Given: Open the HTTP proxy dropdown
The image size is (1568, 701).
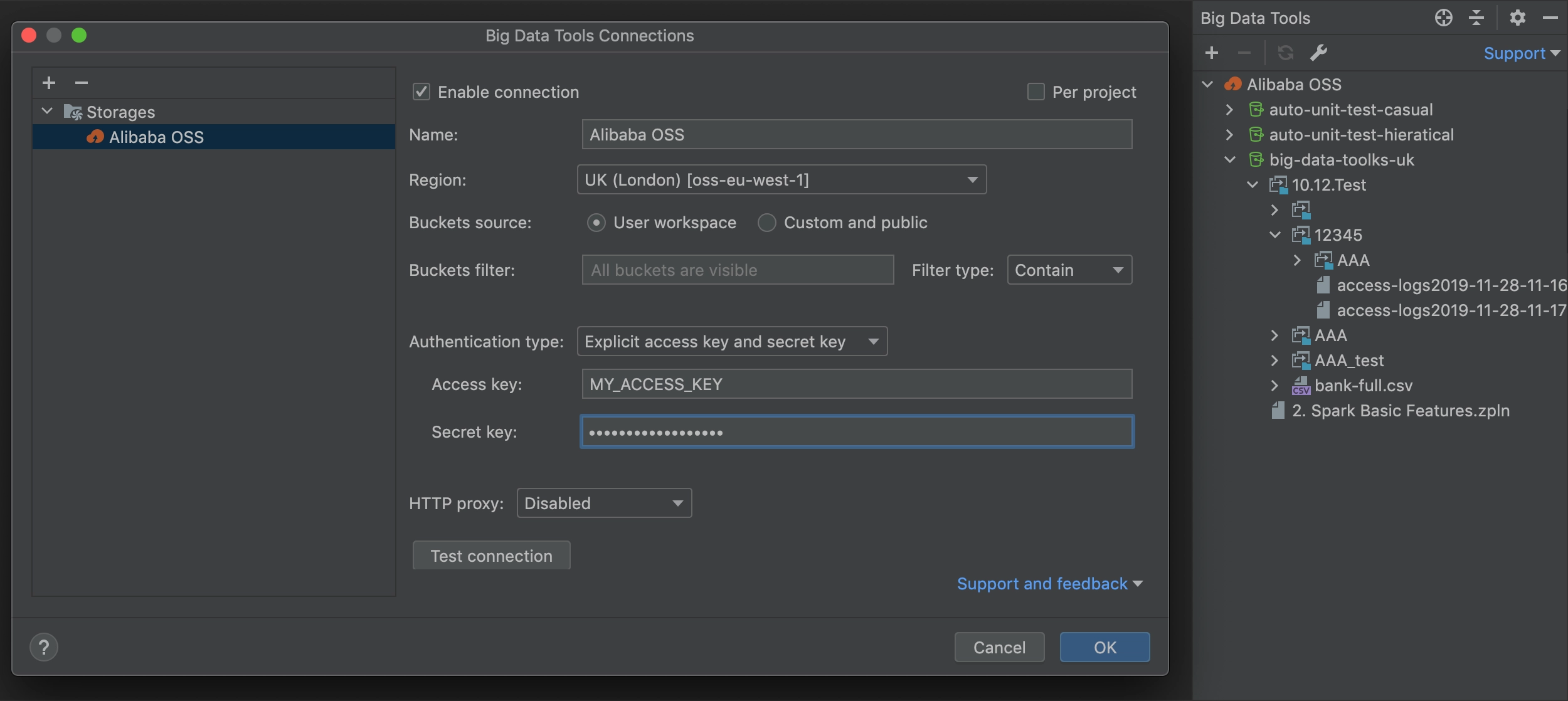Looking at the screenshot, I should point(604,503).
